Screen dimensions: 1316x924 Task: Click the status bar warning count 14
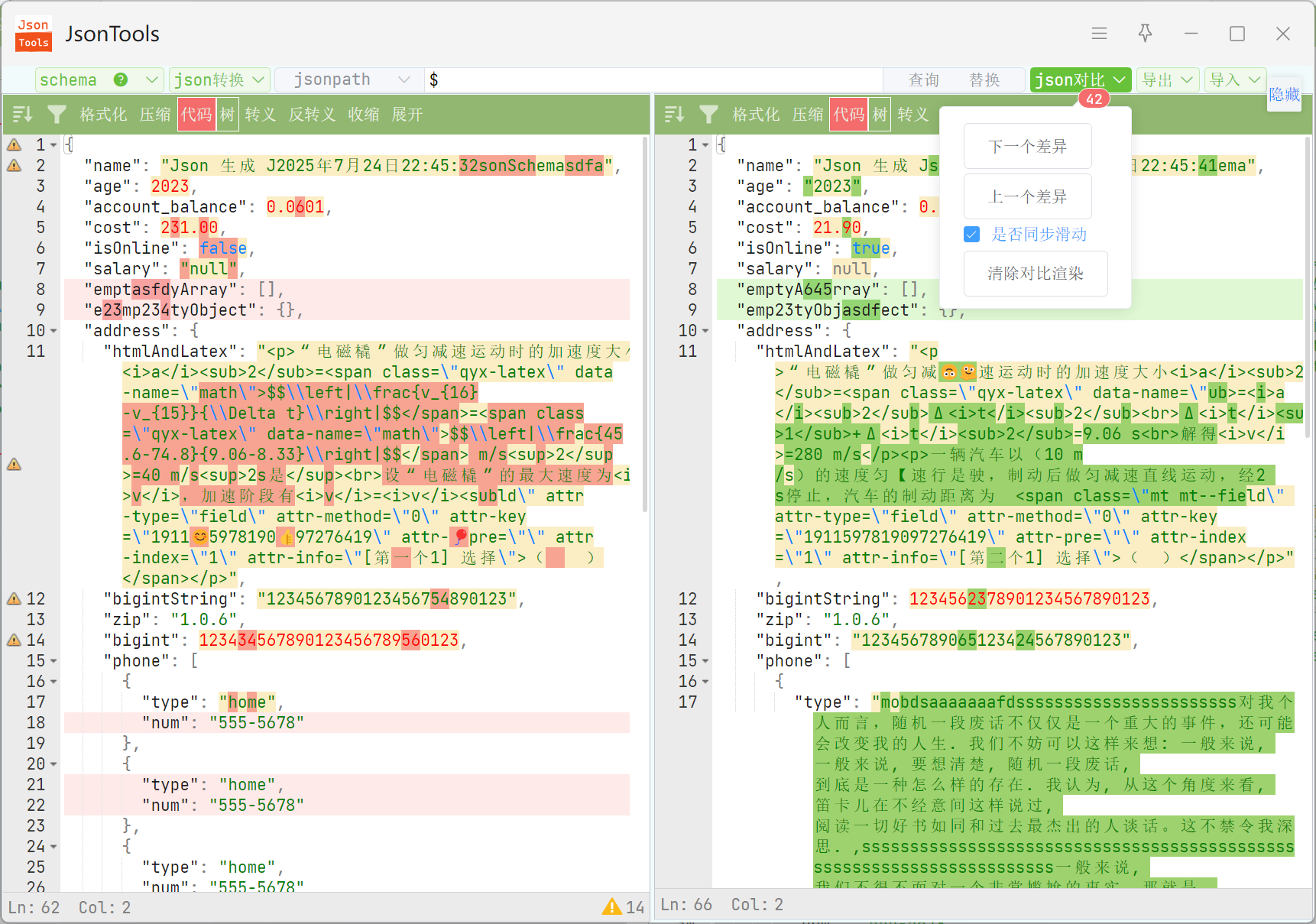click(x=624, y=907)
